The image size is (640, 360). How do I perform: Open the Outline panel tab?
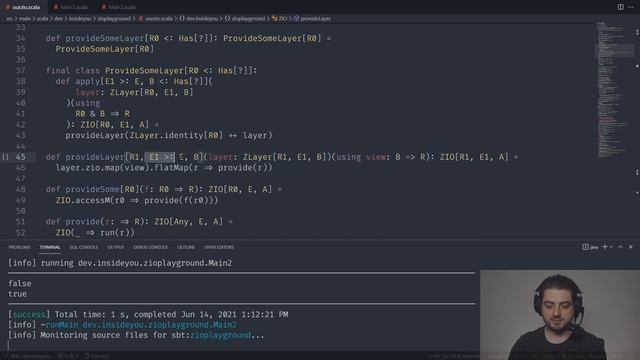[186, 247]
